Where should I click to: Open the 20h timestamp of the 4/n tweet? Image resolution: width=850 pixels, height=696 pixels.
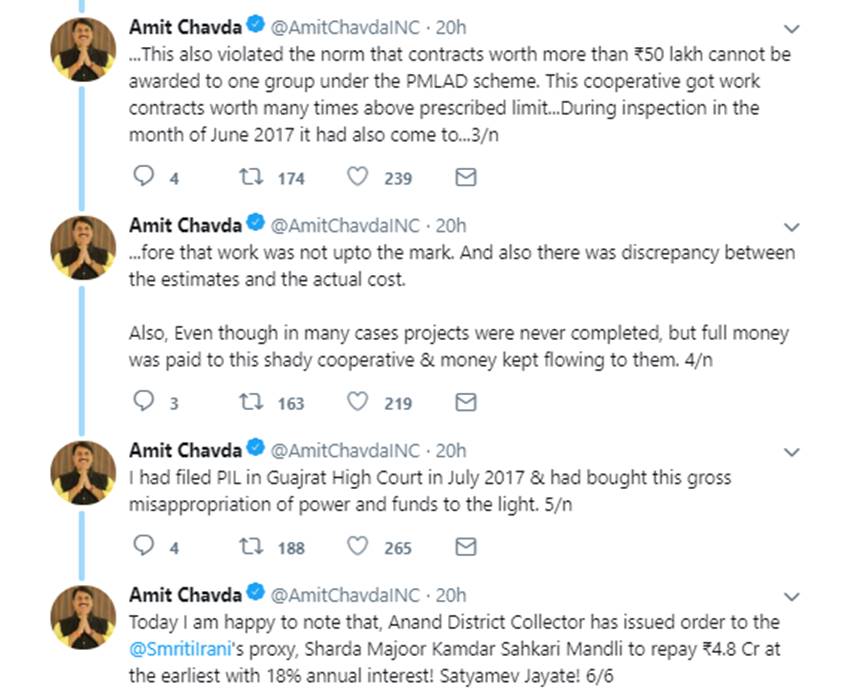(452, 226)
